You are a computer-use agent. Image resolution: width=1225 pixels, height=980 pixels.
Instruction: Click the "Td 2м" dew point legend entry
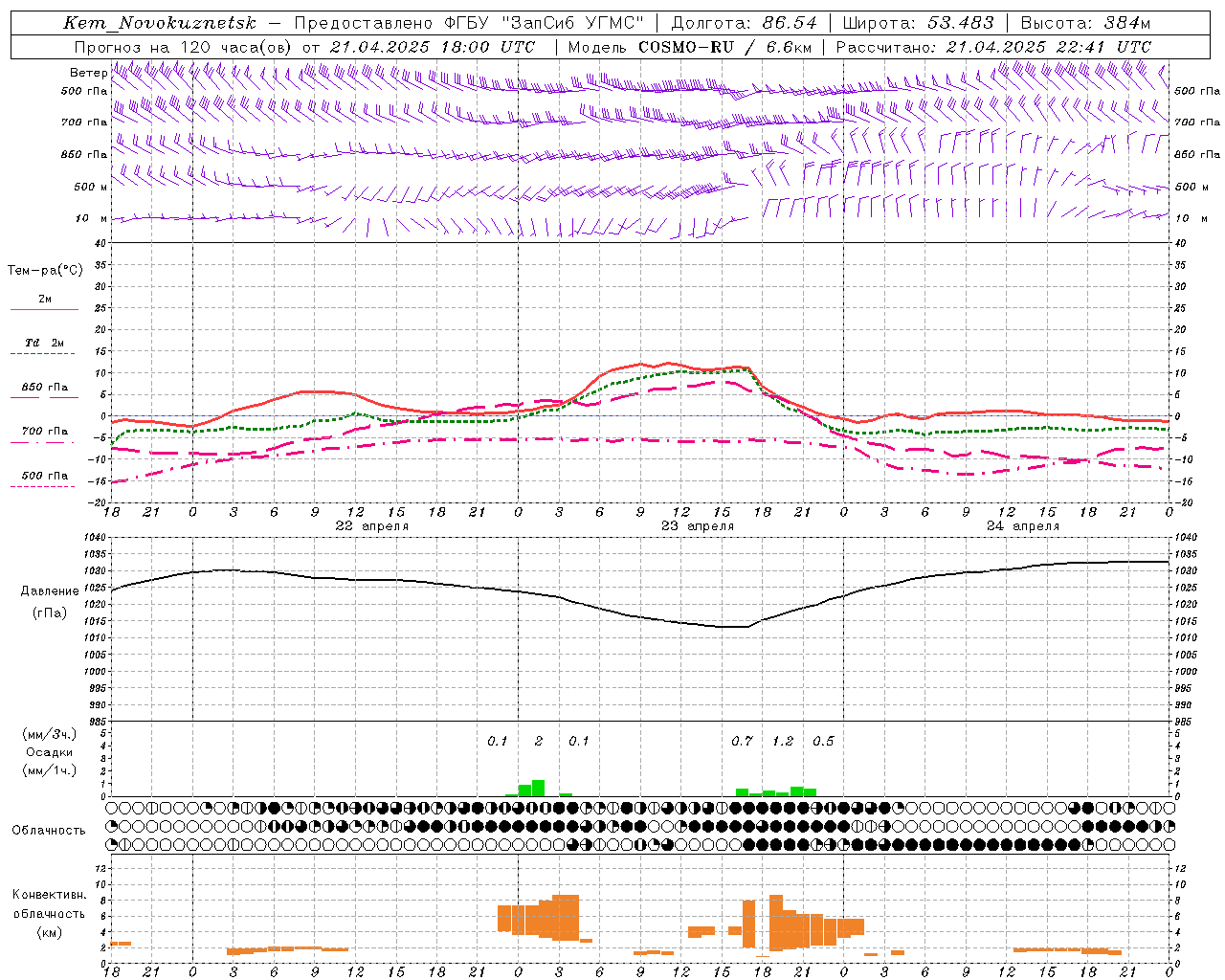(x=45, y=343)
